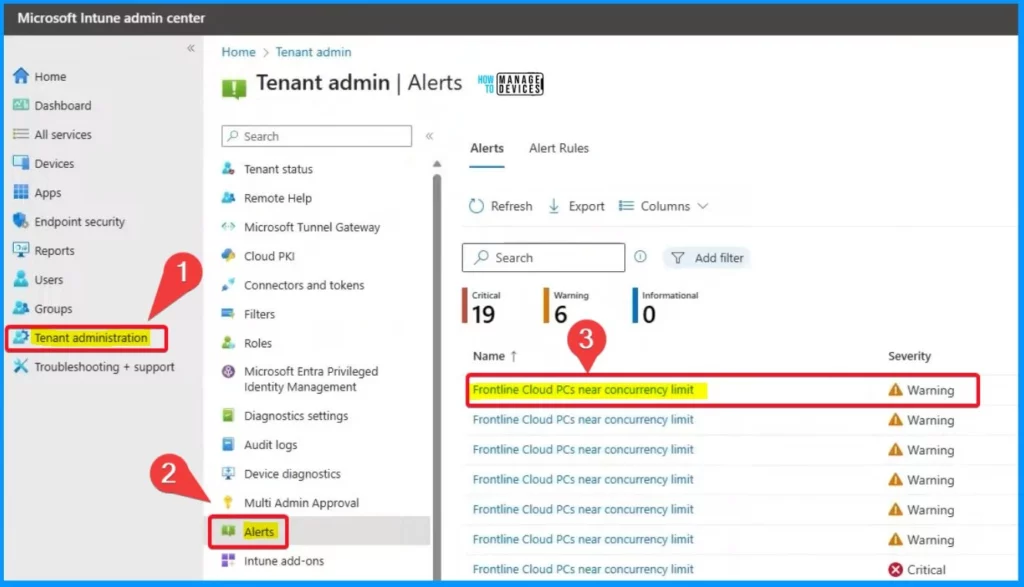This screenshot has width=1024, height=587.
Task: Click the Entra Privileged Identity Management icon
Action: point(228,372)
